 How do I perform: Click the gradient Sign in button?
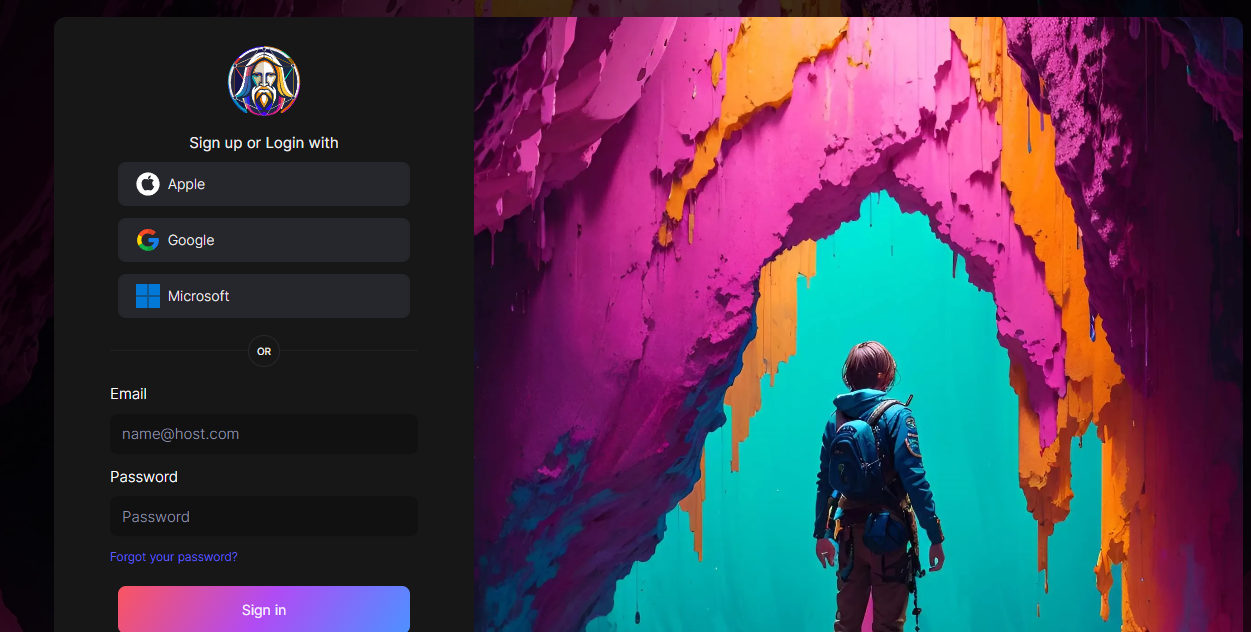264,609
